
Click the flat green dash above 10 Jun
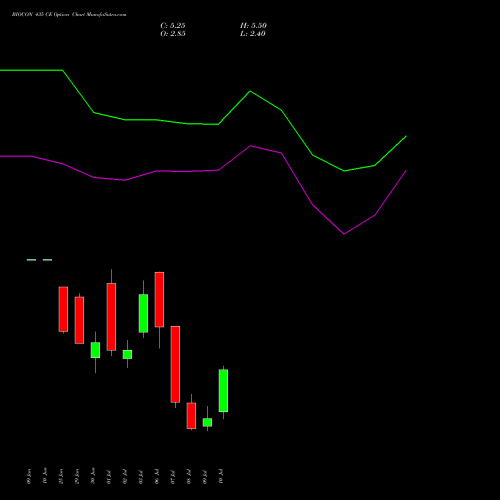[x=47, y=260]
